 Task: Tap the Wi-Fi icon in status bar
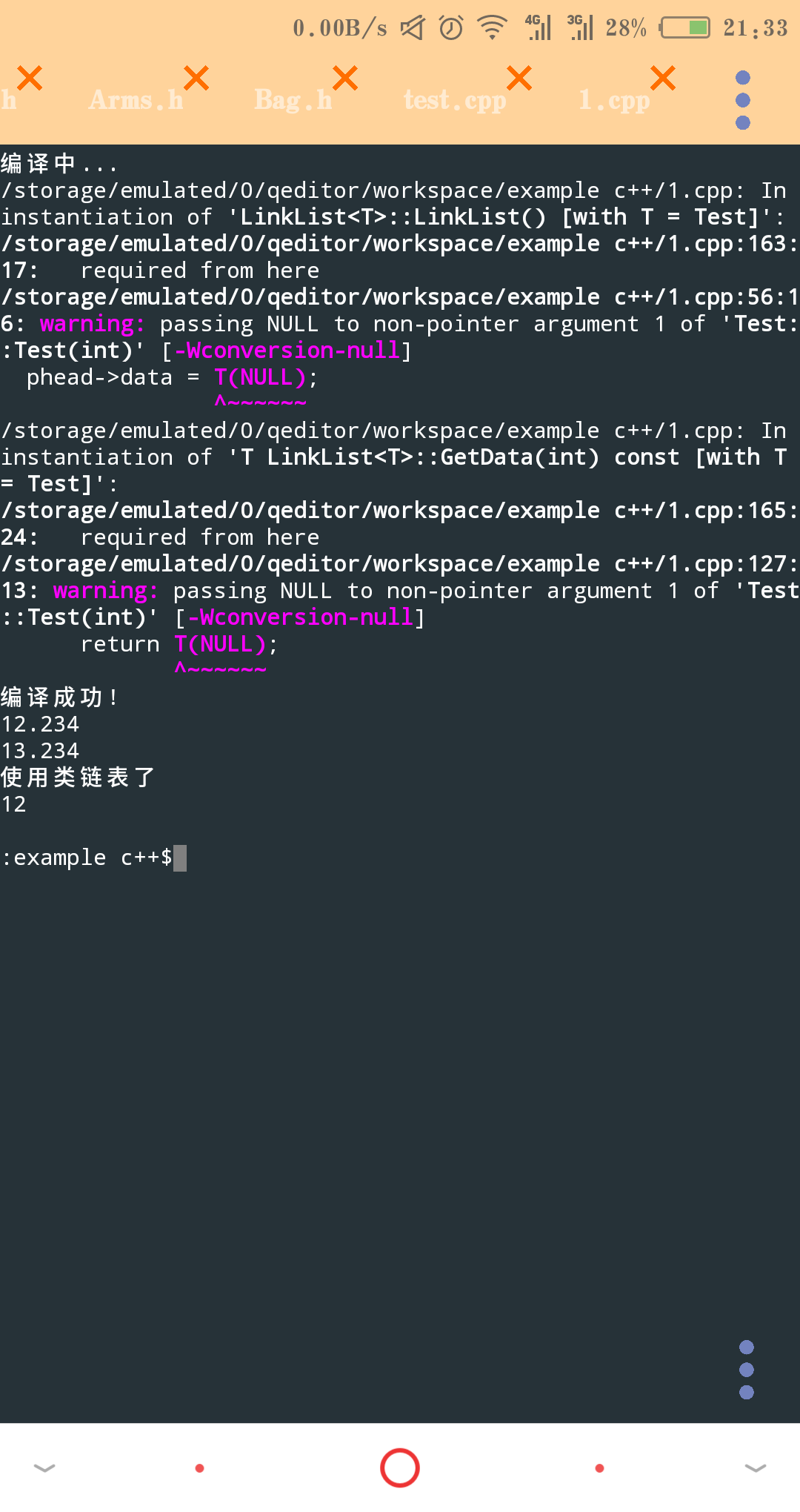pyautogui.click(x=492, y=28)
